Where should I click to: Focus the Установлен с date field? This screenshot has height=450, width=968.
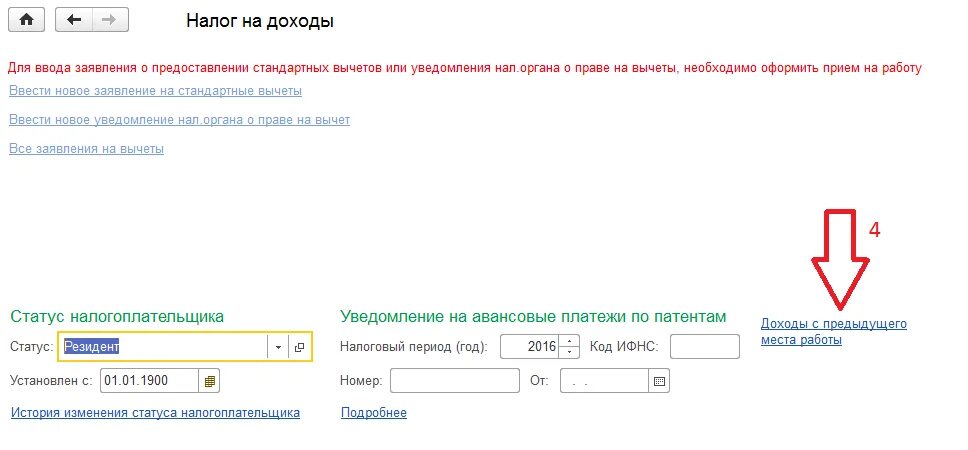click(x=149, y=381)
